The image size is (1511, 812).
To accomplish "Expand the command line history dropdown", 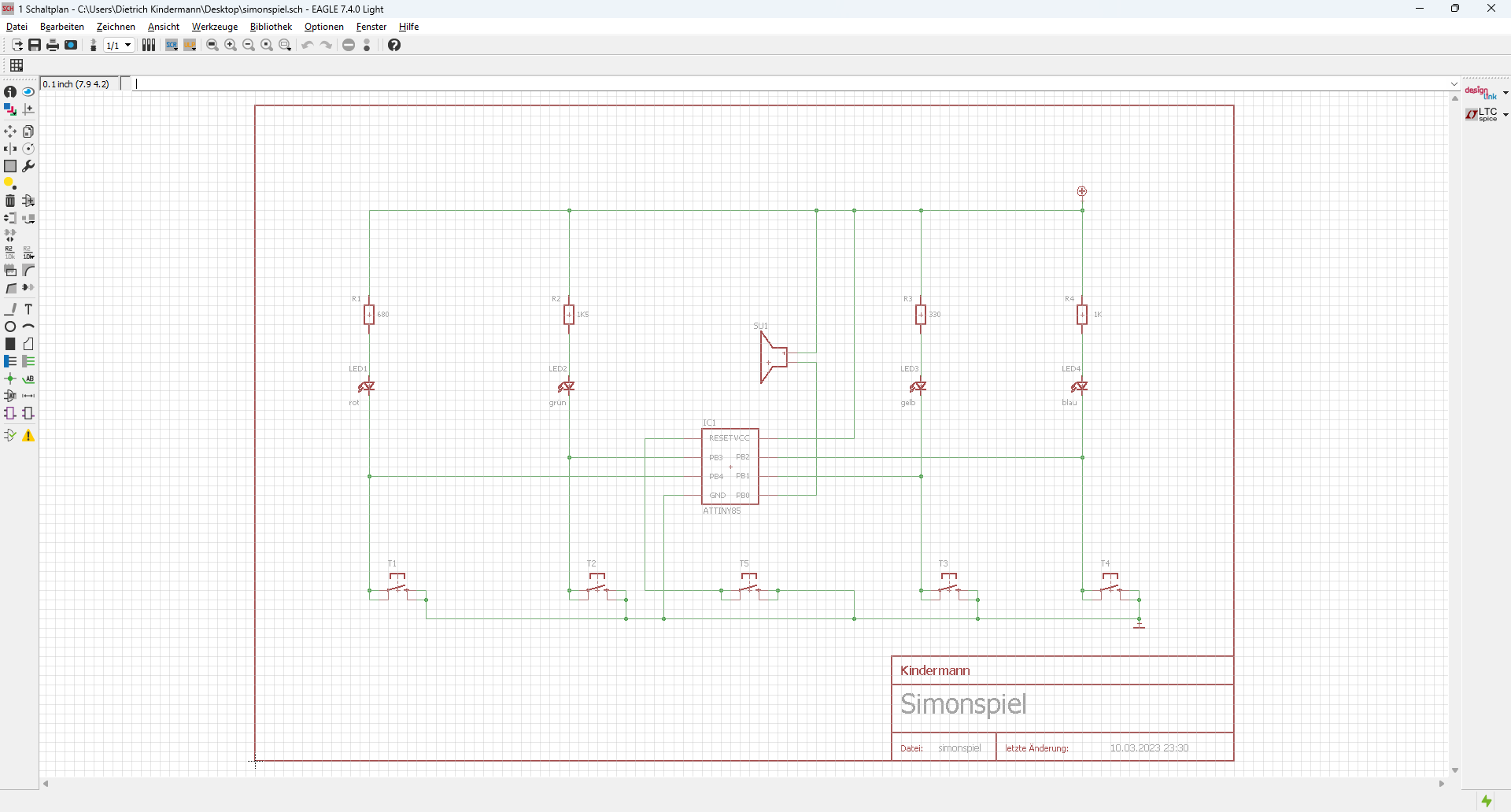I will tap(1454, 83).
